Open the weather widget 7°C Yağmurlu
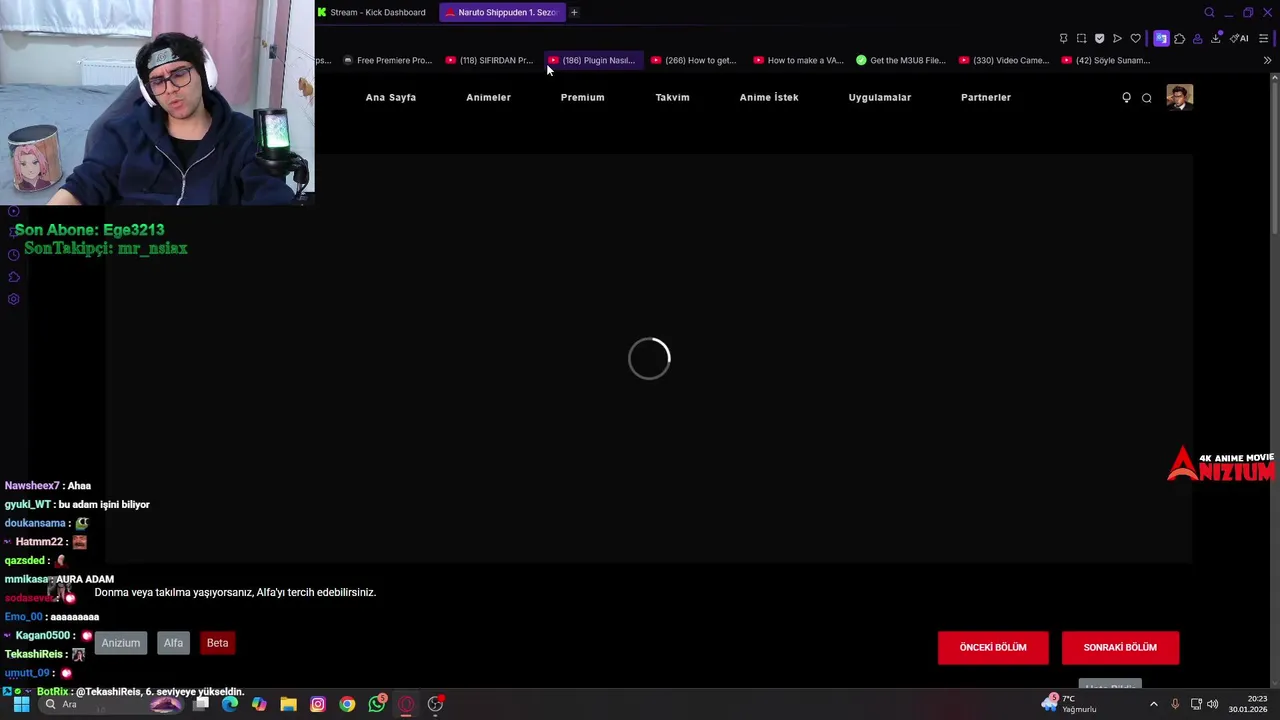The image size is (1280, 720). 1070,704
